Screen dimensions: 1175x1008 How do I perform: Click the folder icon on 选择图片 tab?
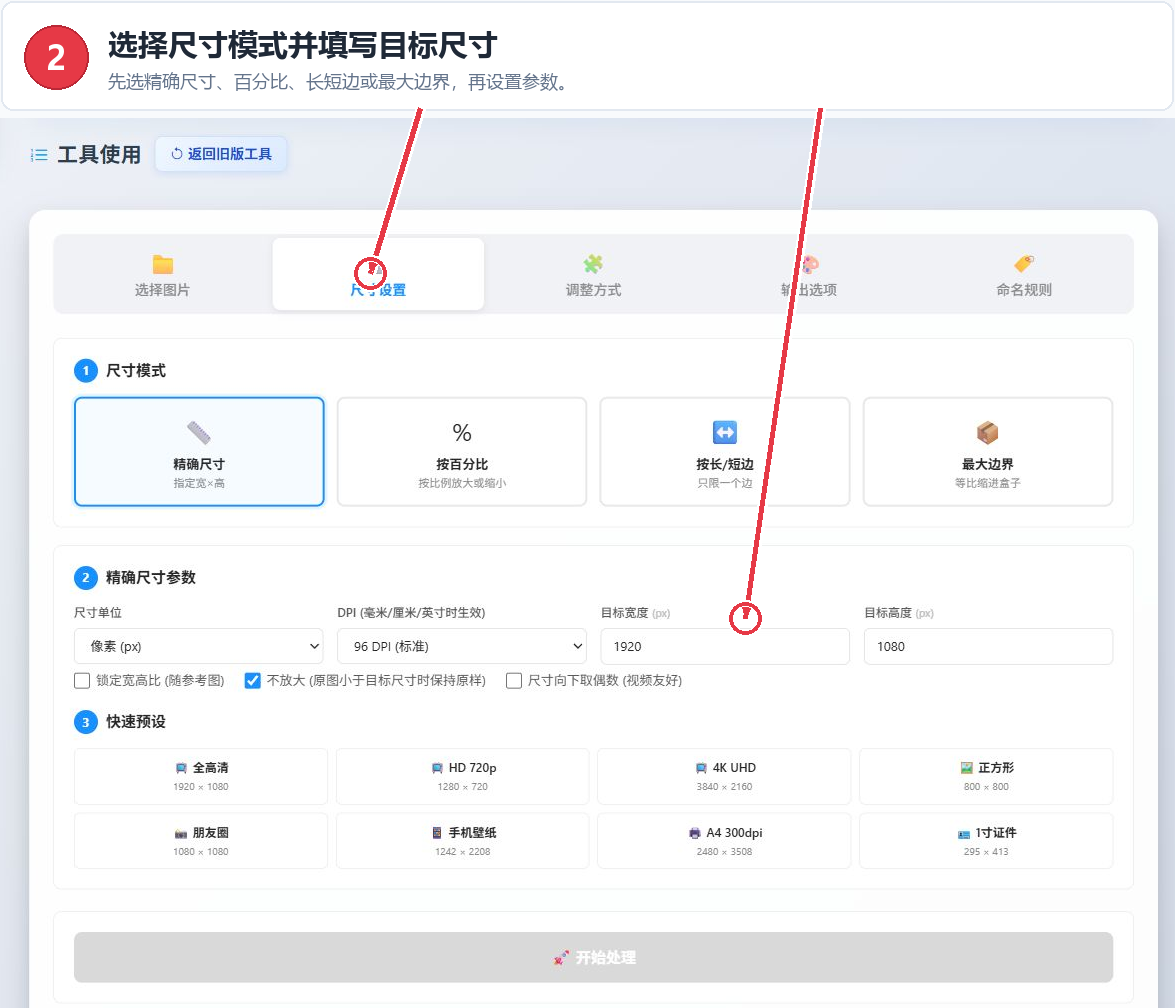tap(163, 264)
